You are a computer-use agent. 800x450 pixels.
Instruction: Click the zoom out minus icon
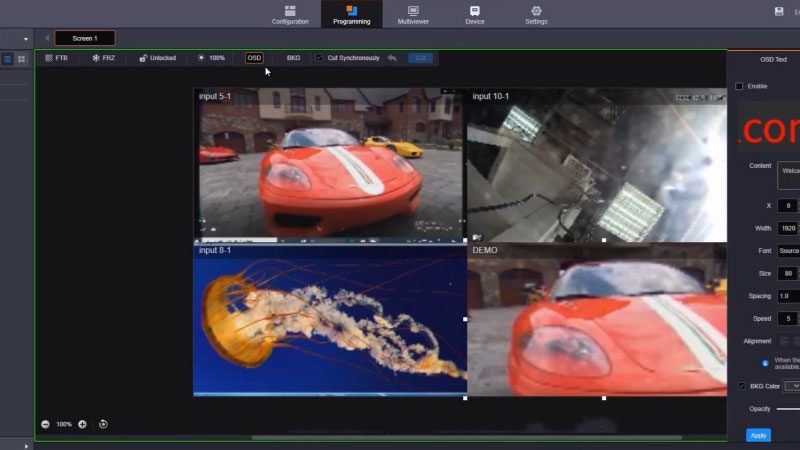coord(45,424)
